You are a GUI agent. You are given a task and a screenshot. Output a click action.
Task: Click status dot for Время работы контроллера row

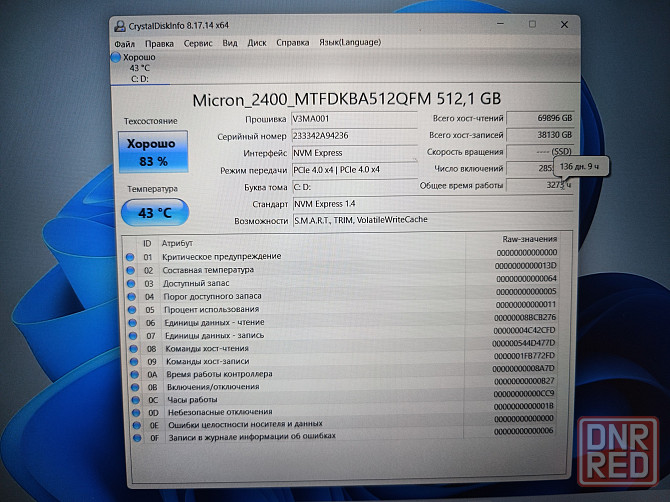135,375
